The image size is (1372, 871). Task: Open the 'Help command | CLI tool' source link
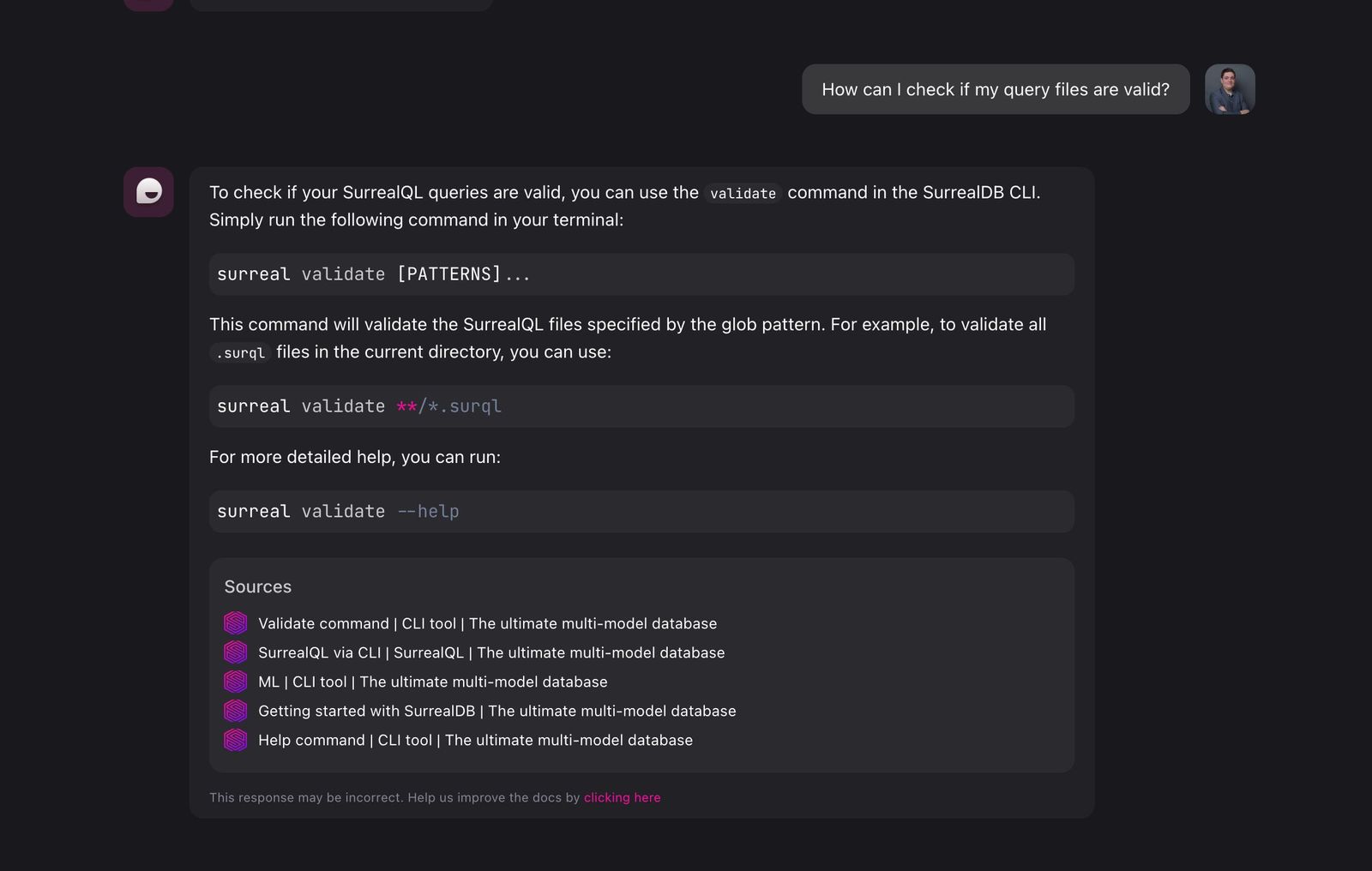point(475,740)
